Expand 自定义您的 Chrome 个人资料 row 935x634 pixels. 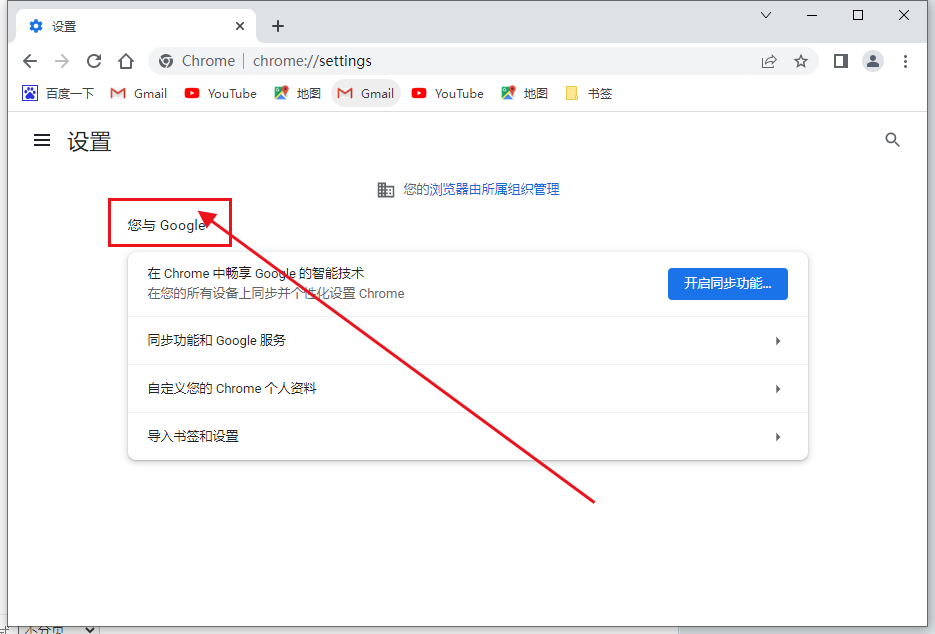468,389
